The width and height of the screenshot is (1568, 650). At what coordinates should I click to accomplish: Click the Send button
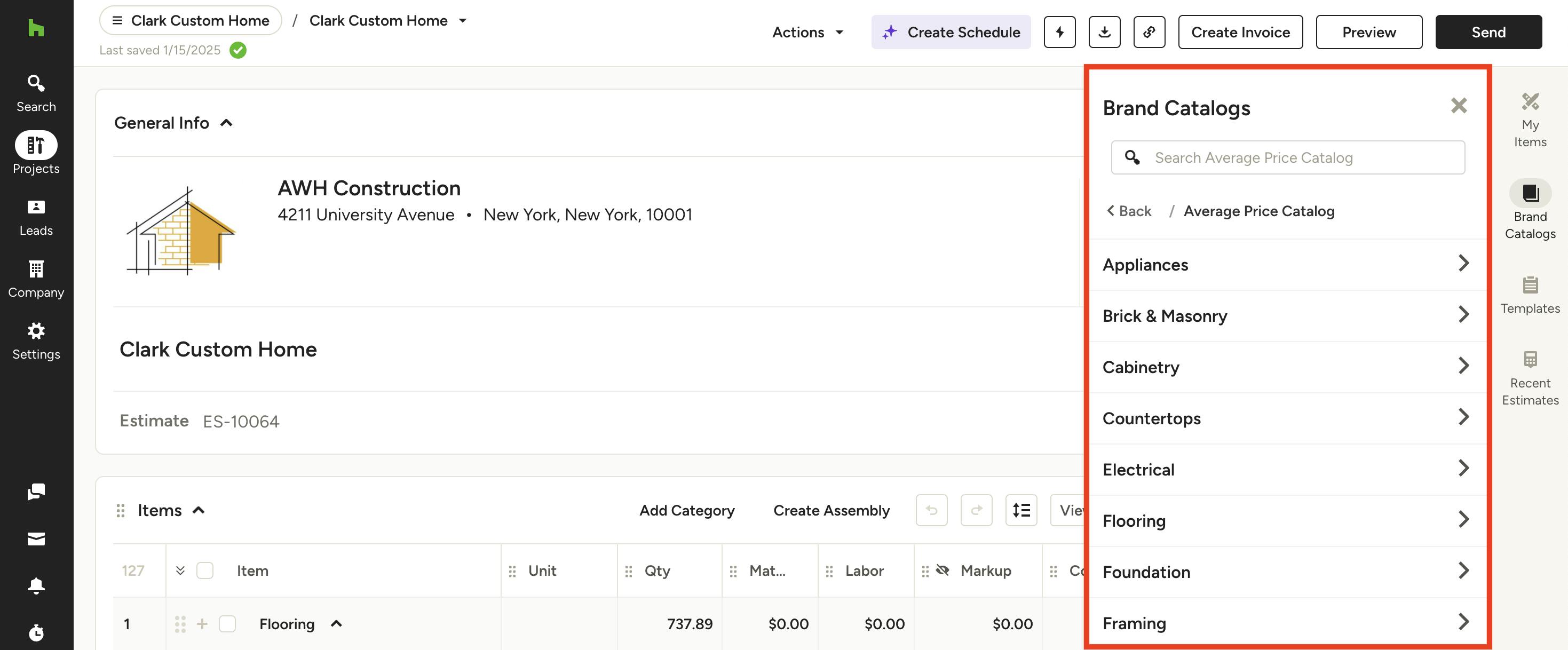(1488, 31)
